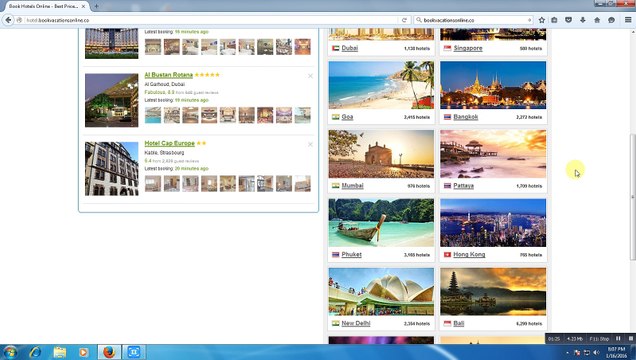Click the UAE flag beside Dubai
Viewport: 636px width, 360px height.
pyautogui.click(x=335, y=48)
